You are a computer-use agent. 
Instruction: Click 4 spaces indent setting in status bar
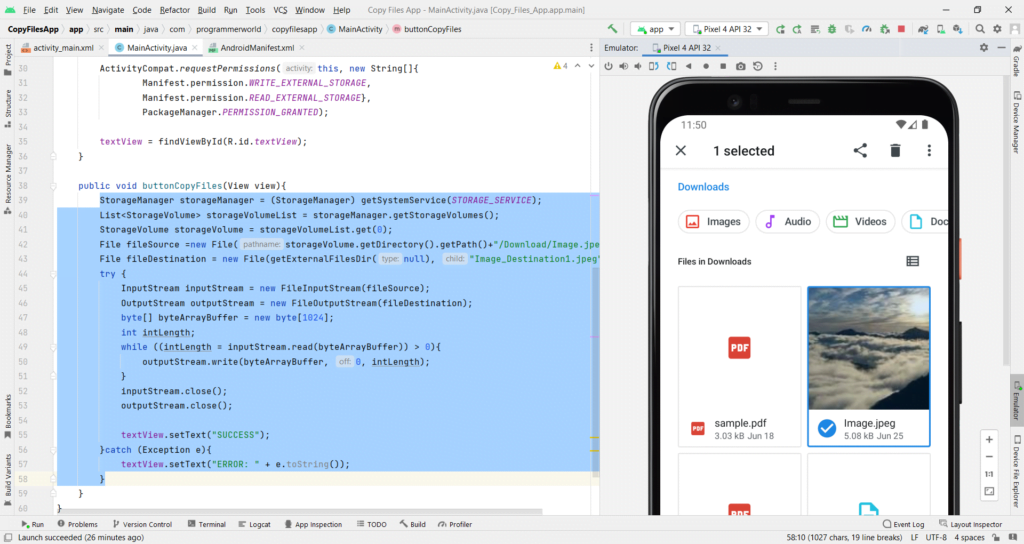(x=969, y=537)
